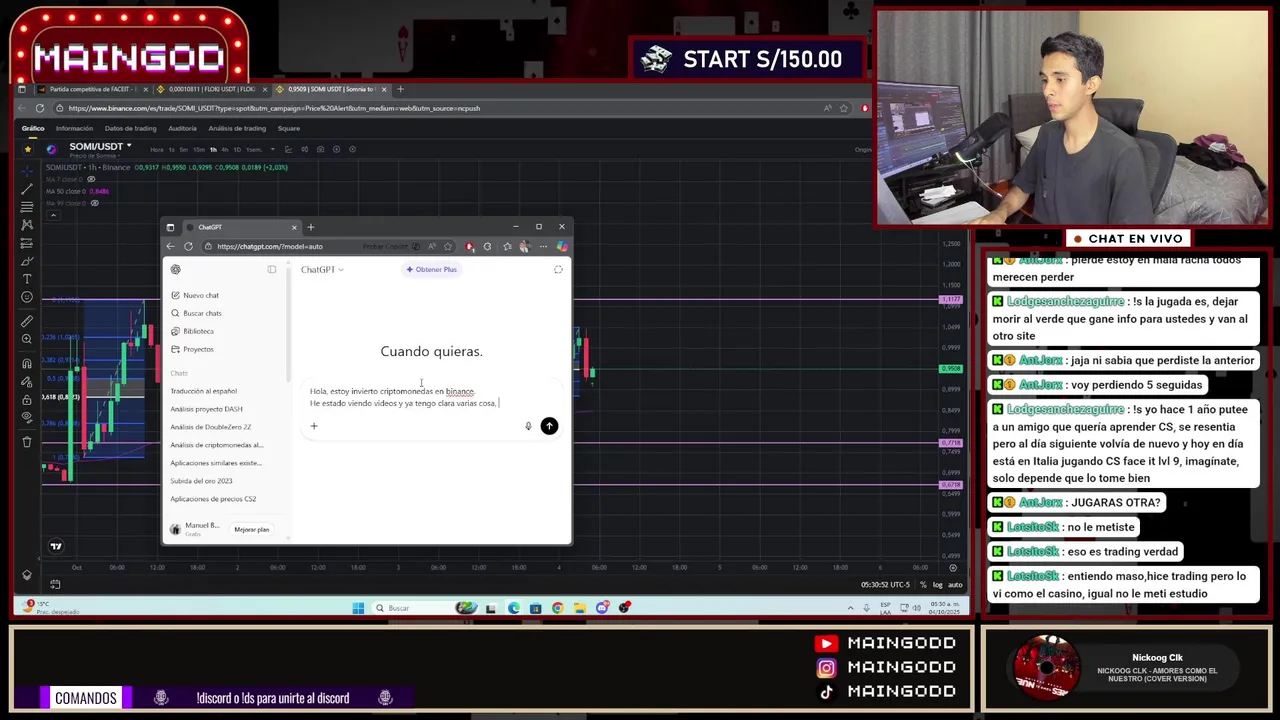Toggle visibility of MA 99 indicator
This screenshot has height=720, width=1280.
pos(94,203)
